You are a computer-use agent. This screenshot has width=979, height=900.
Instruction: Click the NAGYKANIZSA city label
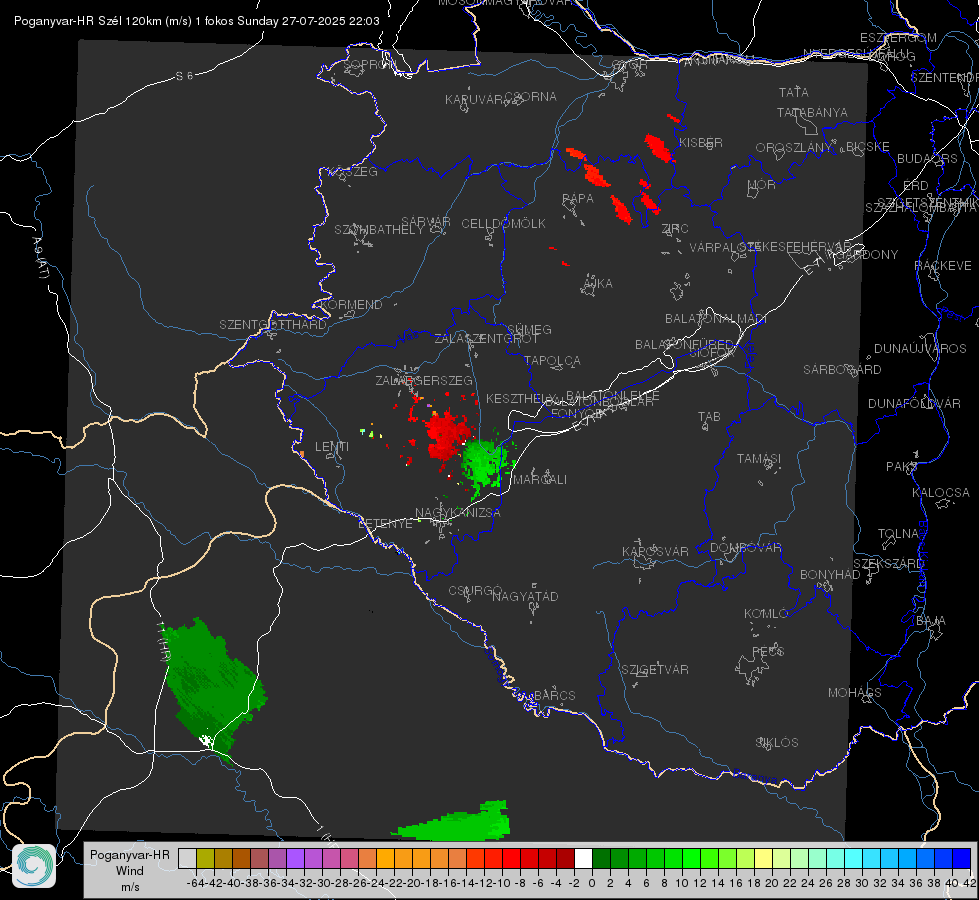(x=458, y=513)
